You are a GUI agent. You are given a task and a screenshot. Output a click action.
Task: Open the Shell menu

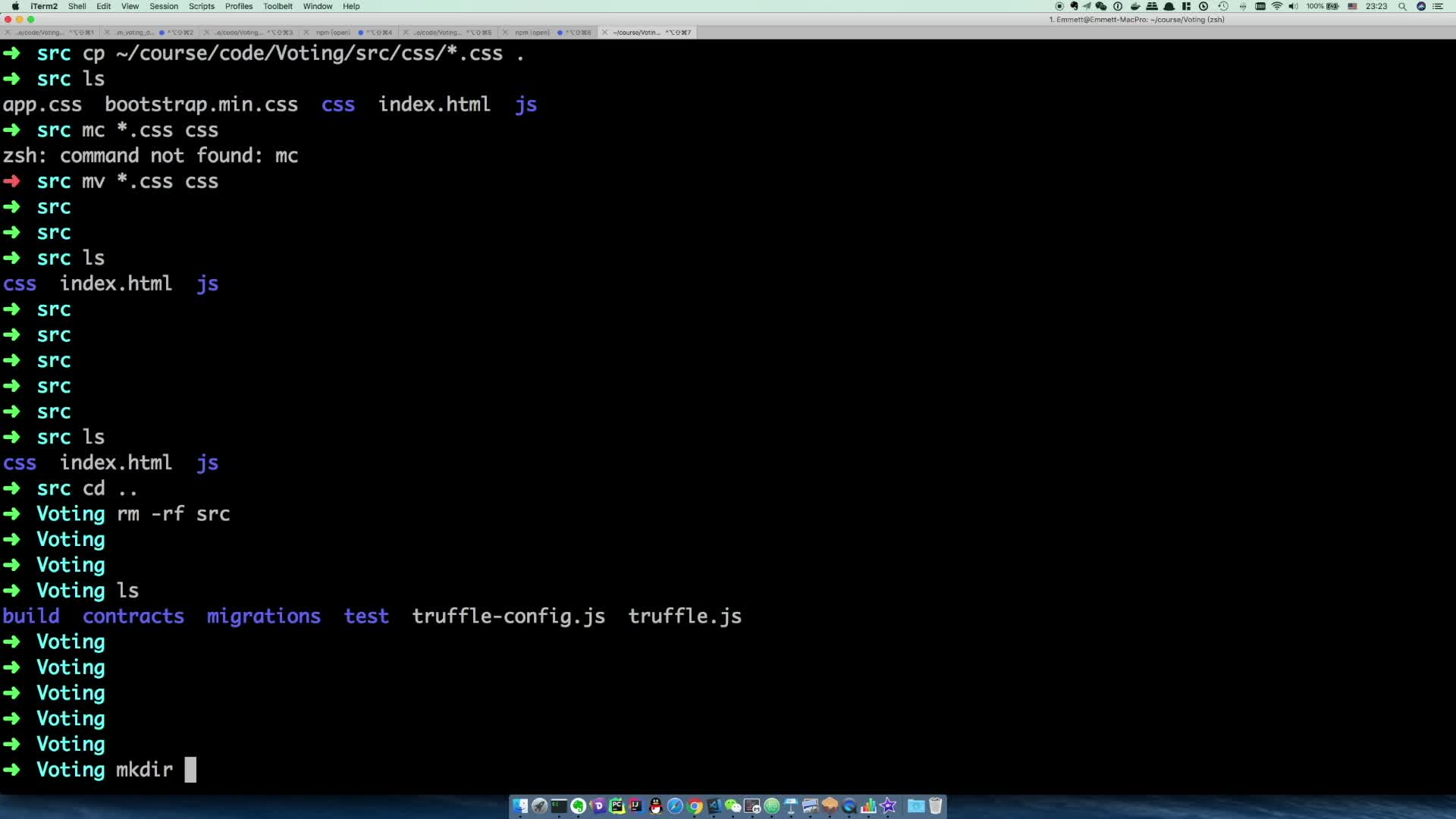(77, 6)
